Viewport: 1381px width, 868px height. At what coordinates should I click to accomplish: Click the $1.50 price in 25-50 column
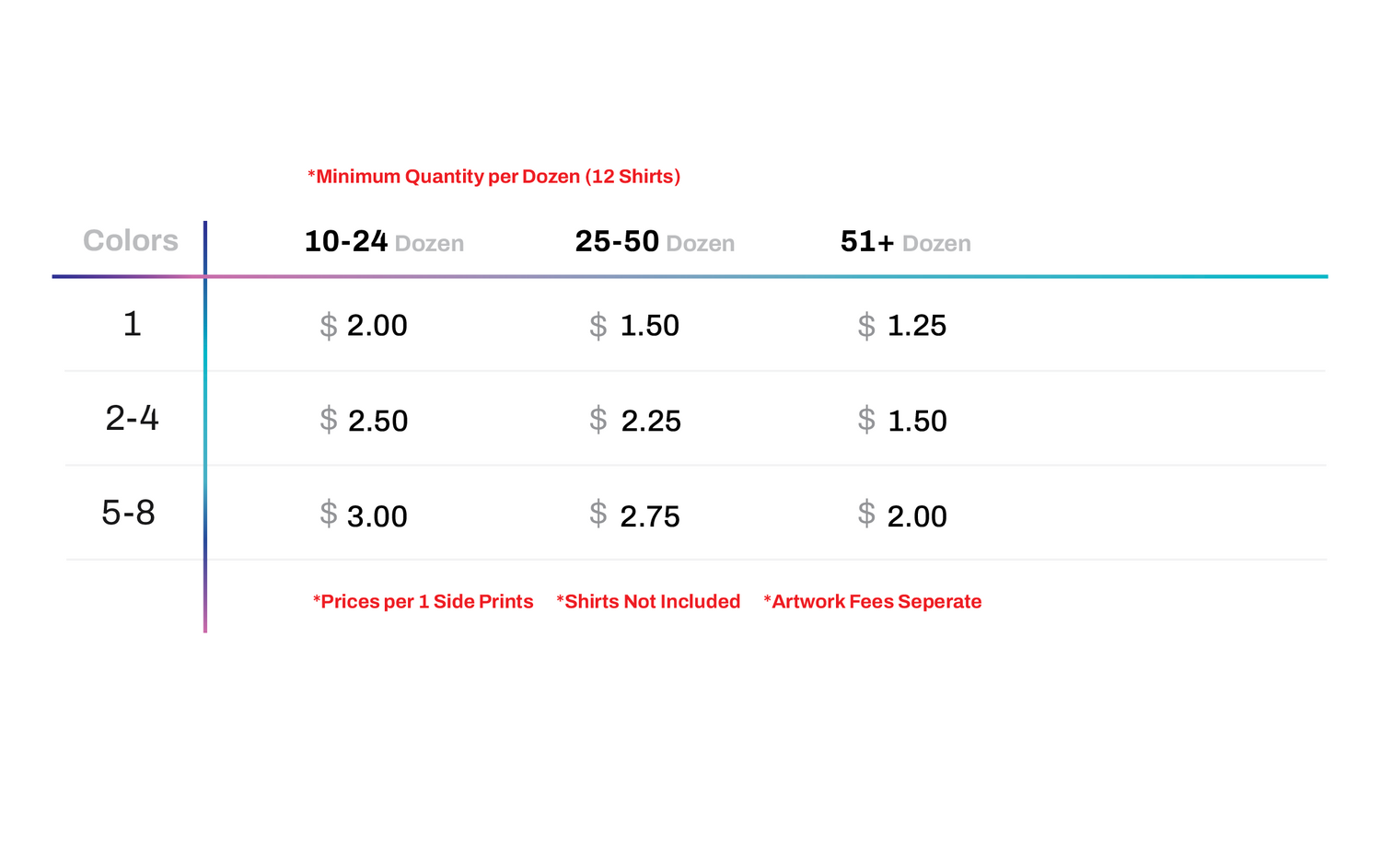pos(634,326)
